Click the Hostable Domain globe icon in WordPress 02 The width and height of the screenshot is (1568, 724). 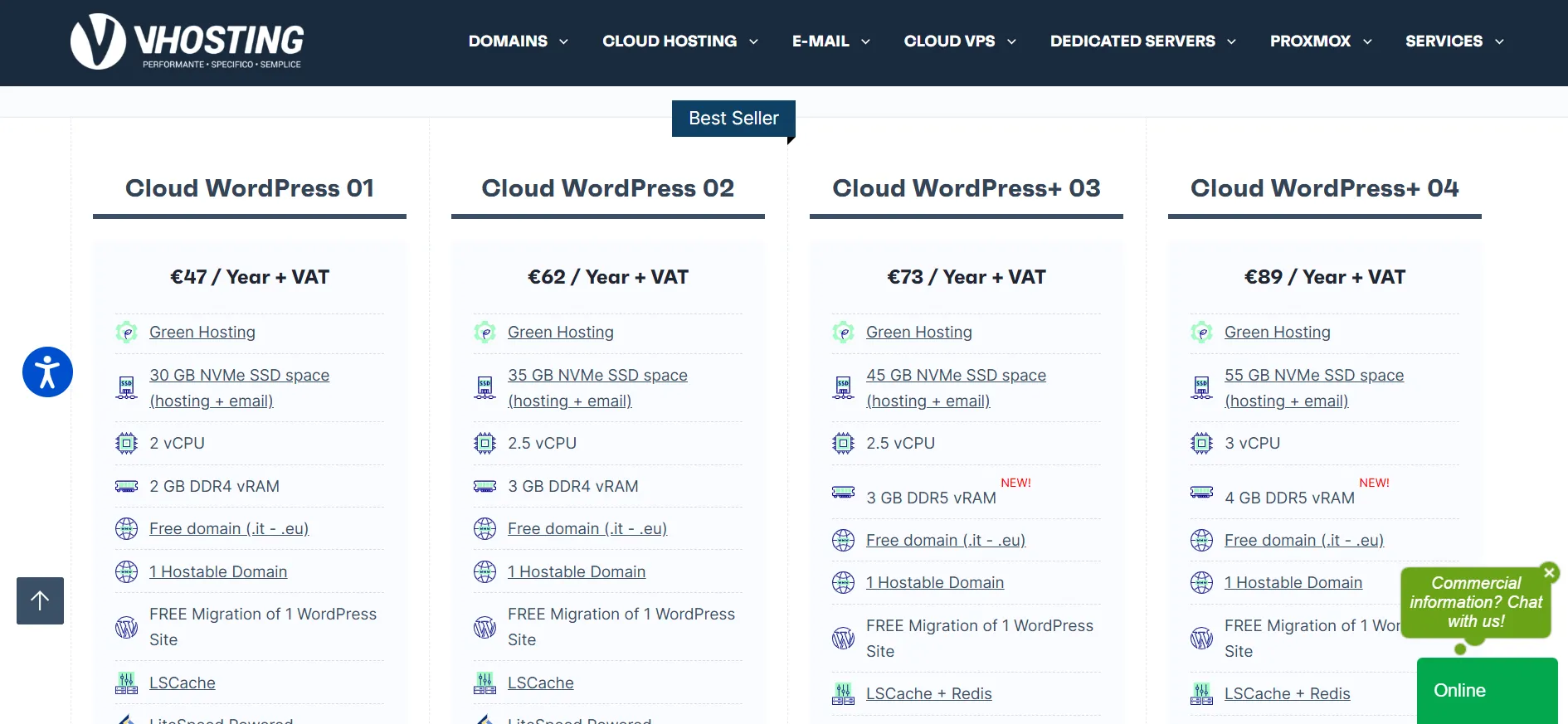485,571
